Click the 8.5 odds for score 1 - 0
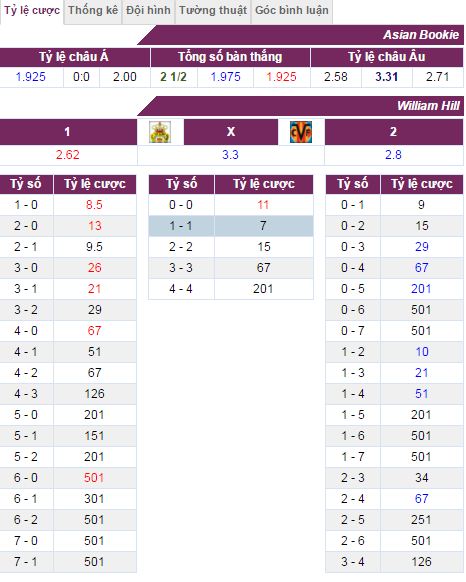Screen dimensions: 466x582 94,205
